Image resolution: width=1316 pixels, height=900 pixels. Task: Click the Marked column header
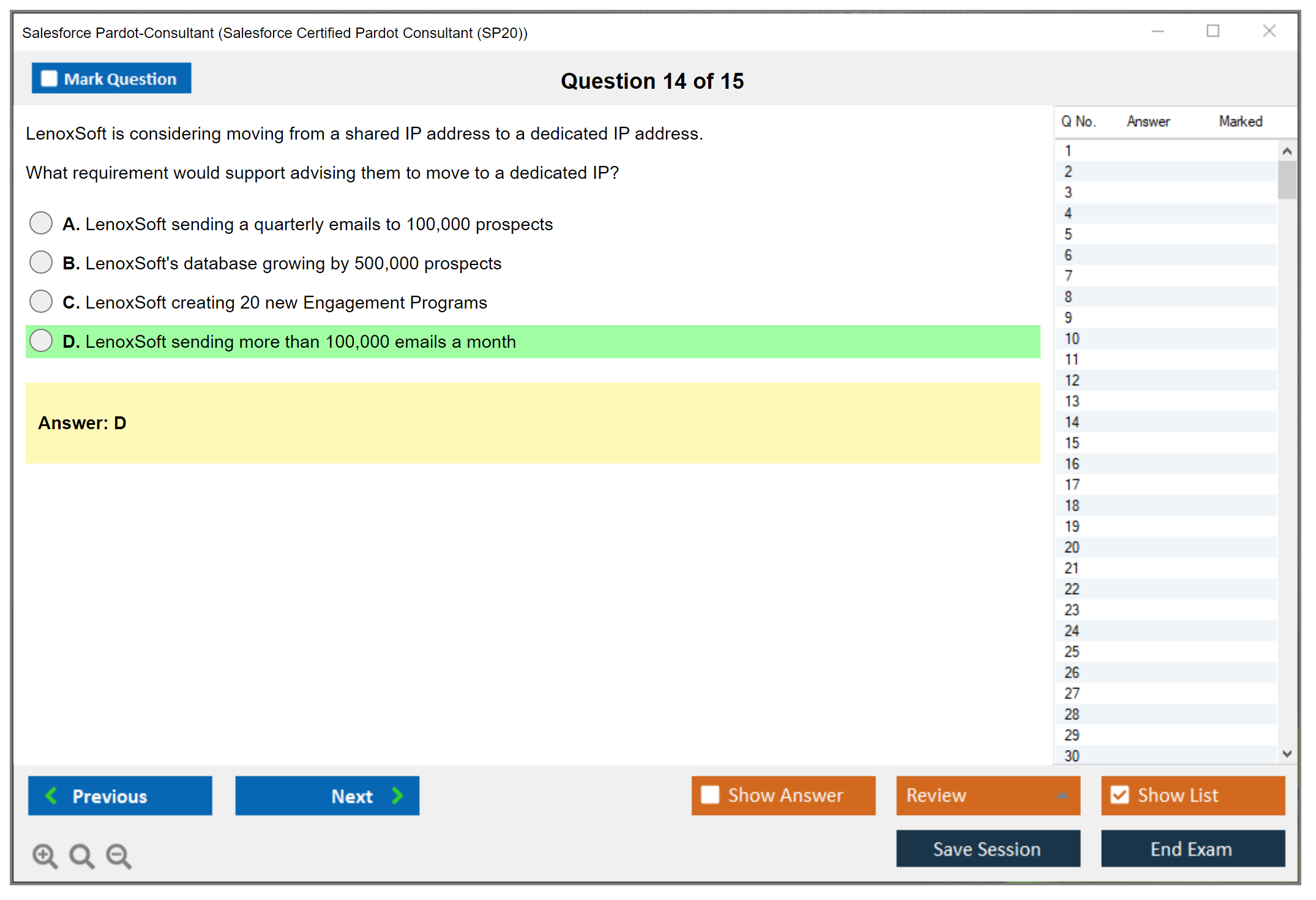(1240, 121)
